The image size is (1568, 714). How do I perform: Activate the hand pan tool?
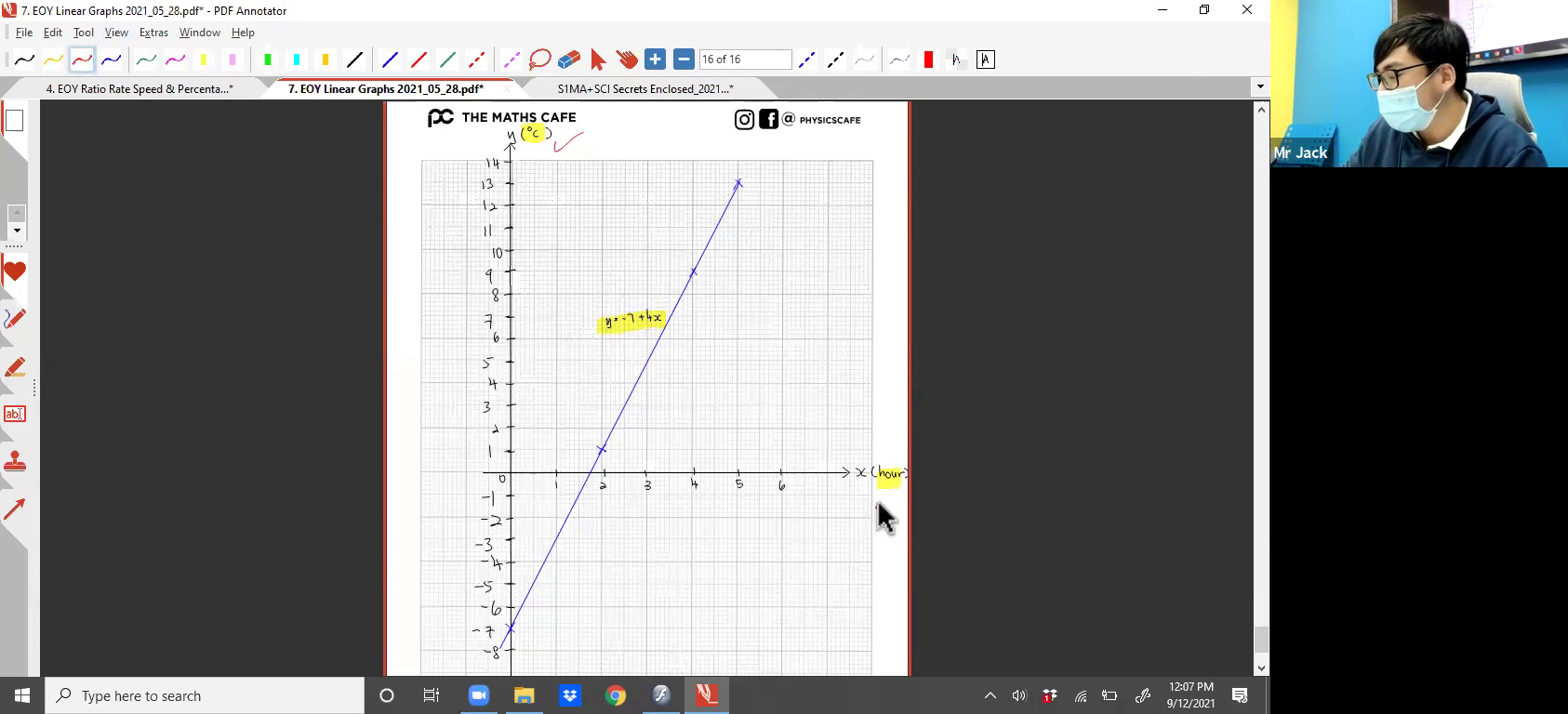[x=627, y=59]
